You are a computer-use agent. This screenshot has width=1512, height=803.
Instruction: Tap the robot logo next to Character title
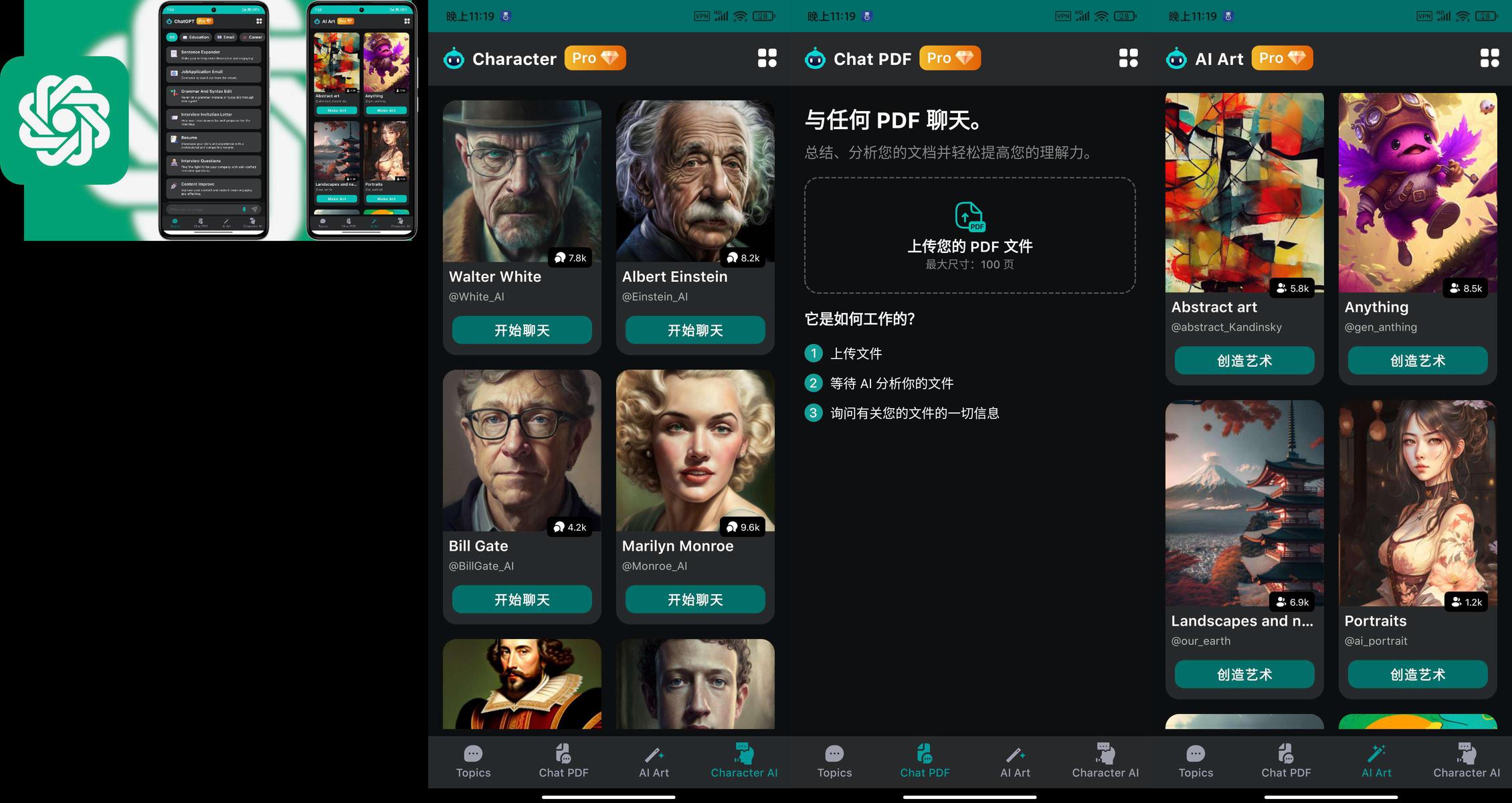[x=454, y=59]
